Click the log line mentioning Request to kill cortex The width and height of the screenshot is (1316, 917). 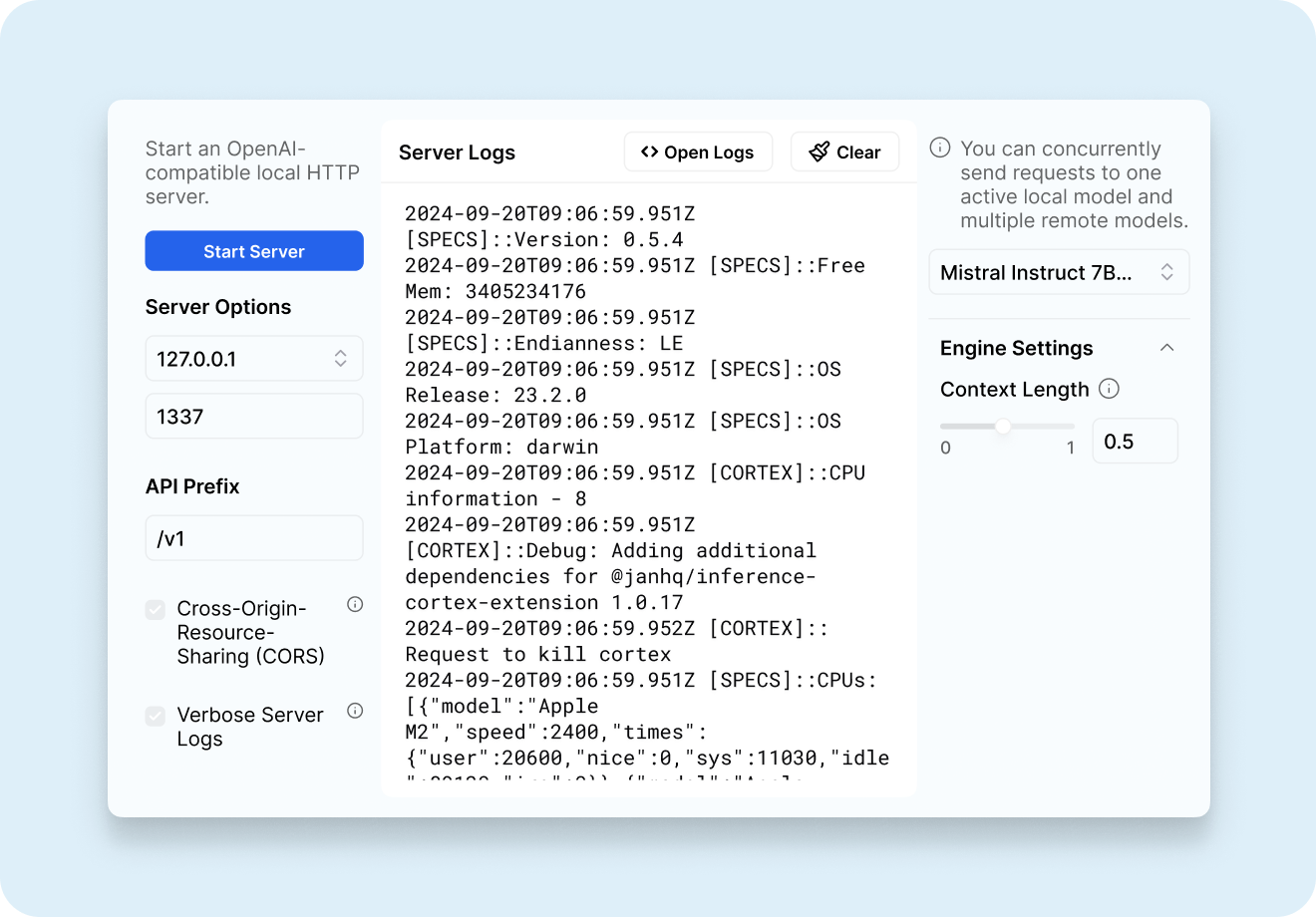click(x=537, y=654)
